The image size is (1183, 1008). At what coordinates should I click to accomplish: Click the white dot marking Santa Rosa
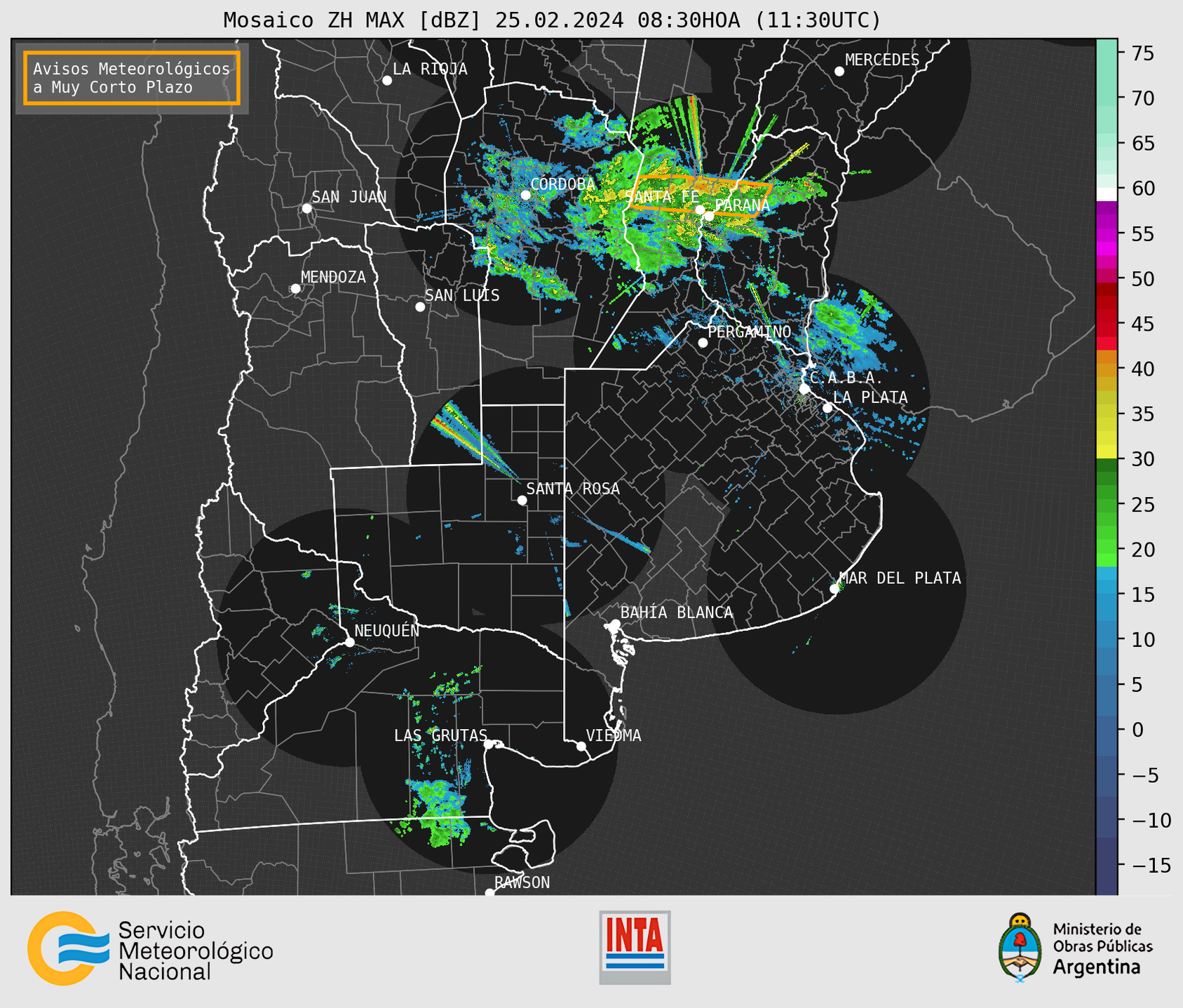coord(522,500)
